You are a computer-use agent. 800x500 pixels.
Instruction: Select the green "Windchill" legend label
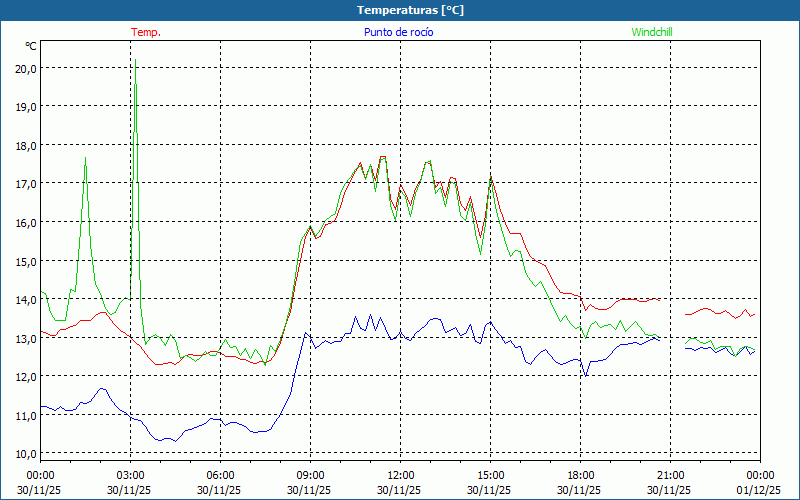click(x=652, y=32)
